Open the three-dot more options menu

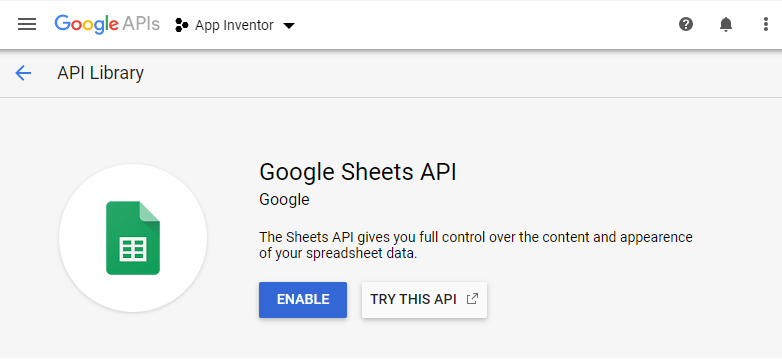tap(766, 24)
